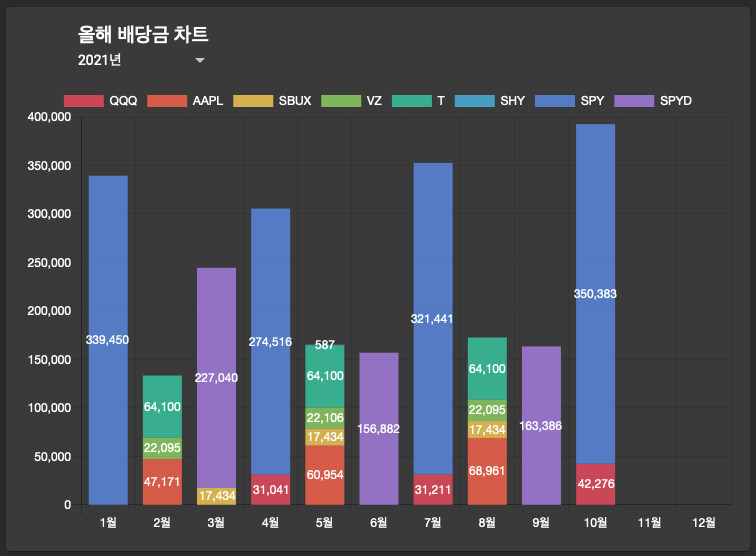Select 5월 AAPL segment 60,954
The width and height of the screenshot is (756, 556).
pos(325,475)
